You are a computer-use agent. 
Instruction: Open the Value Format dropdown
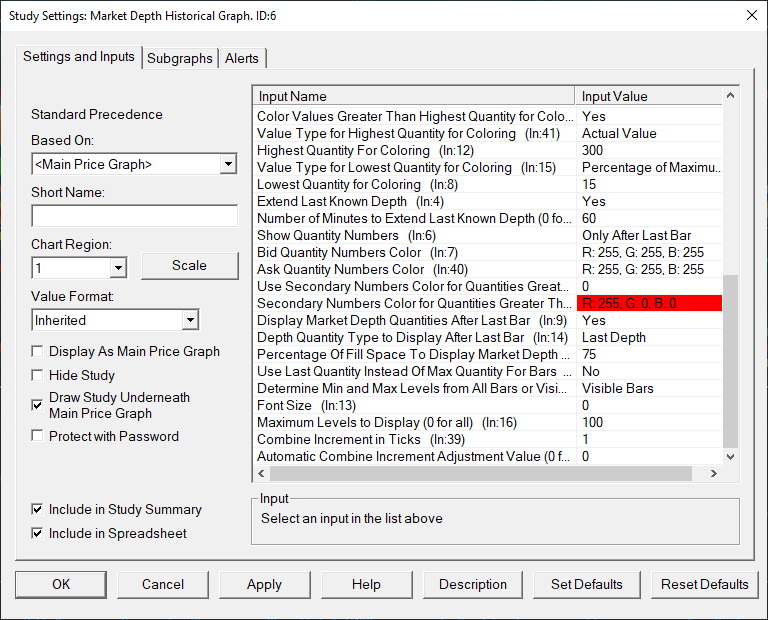coord(191,320)
